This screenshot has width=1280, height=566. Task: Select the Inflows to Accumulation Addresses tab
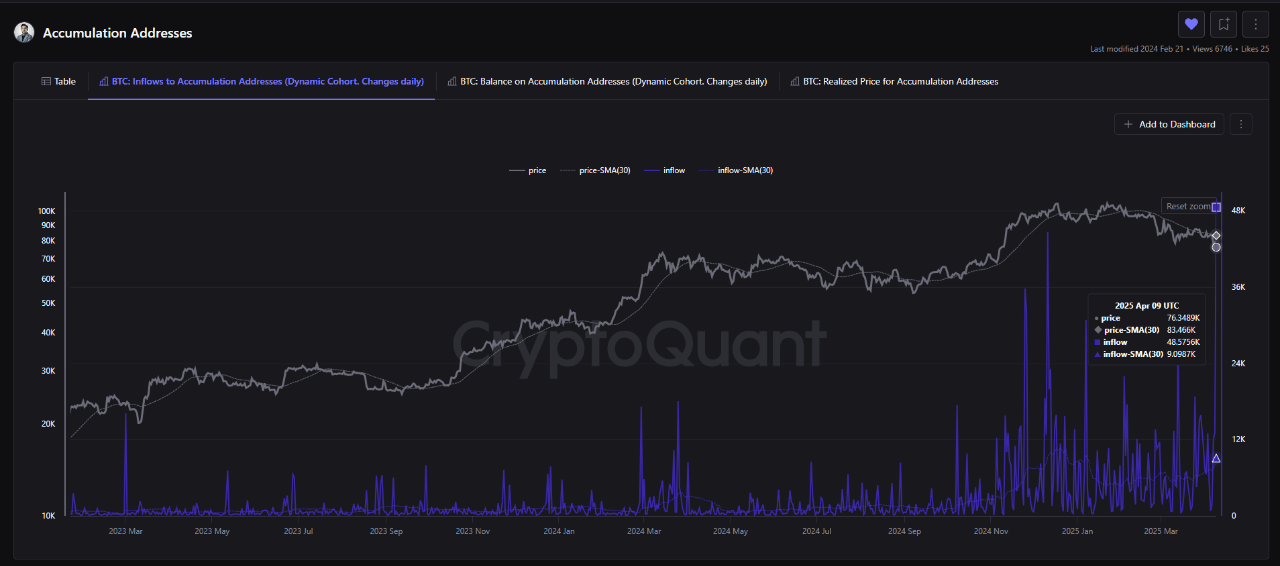point(261,82)
